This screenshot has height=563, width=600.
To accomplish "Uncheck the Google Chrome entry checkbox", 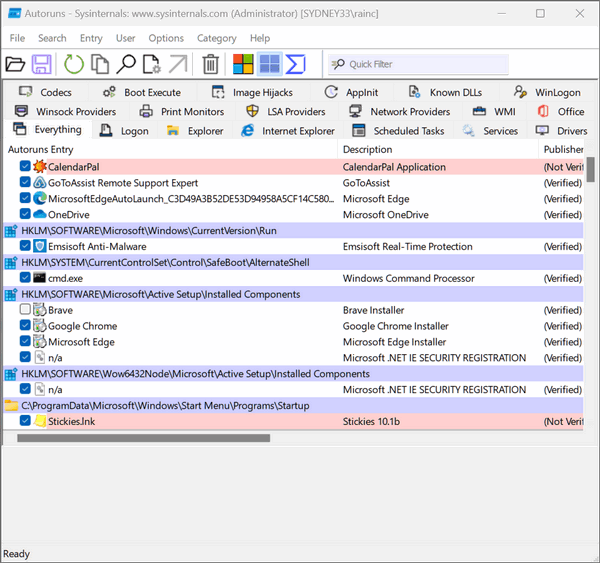I will point(25,325).
